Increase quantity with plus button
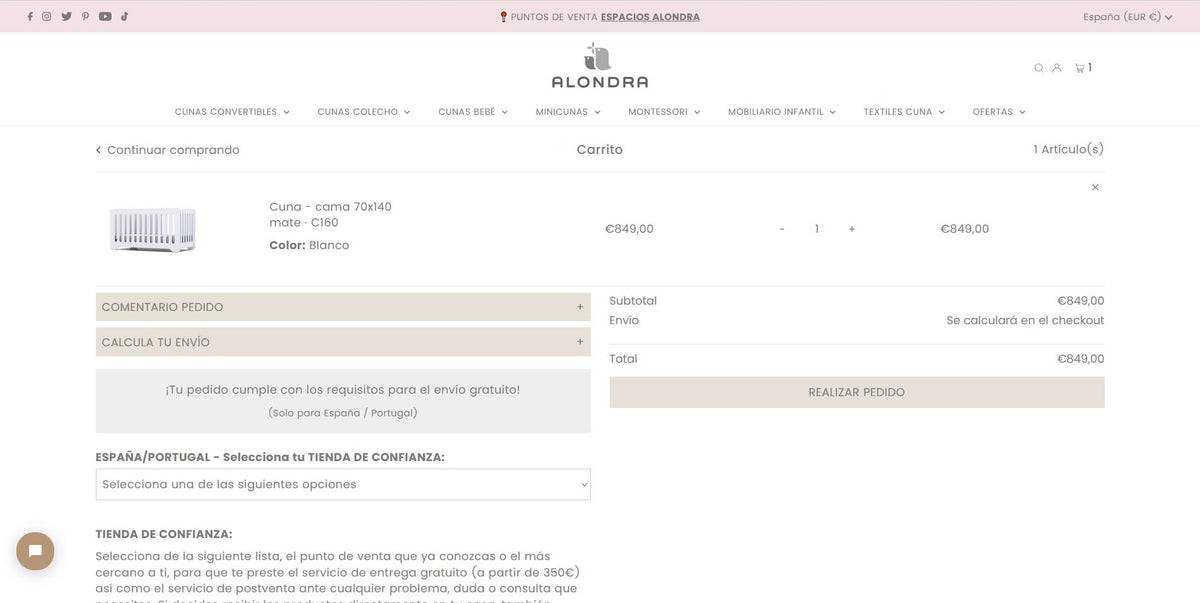The height and width of the screenshot is (603, 1200). (852, 229)
